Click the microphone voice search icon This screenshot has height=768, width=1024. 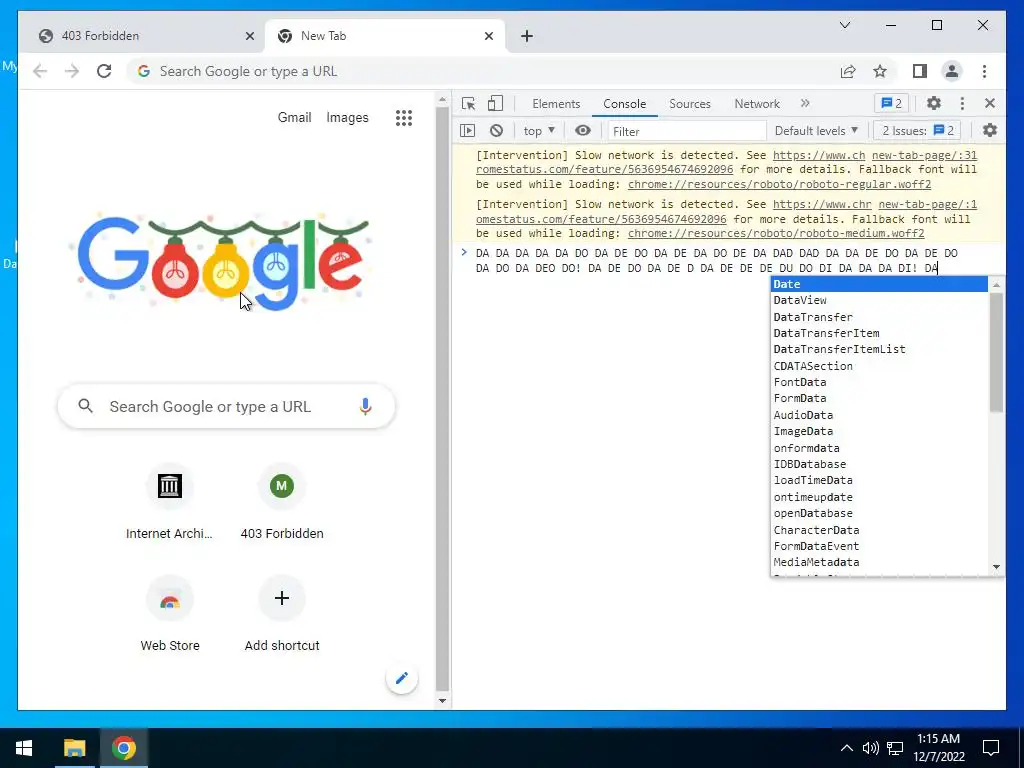[x=366, y=406]
